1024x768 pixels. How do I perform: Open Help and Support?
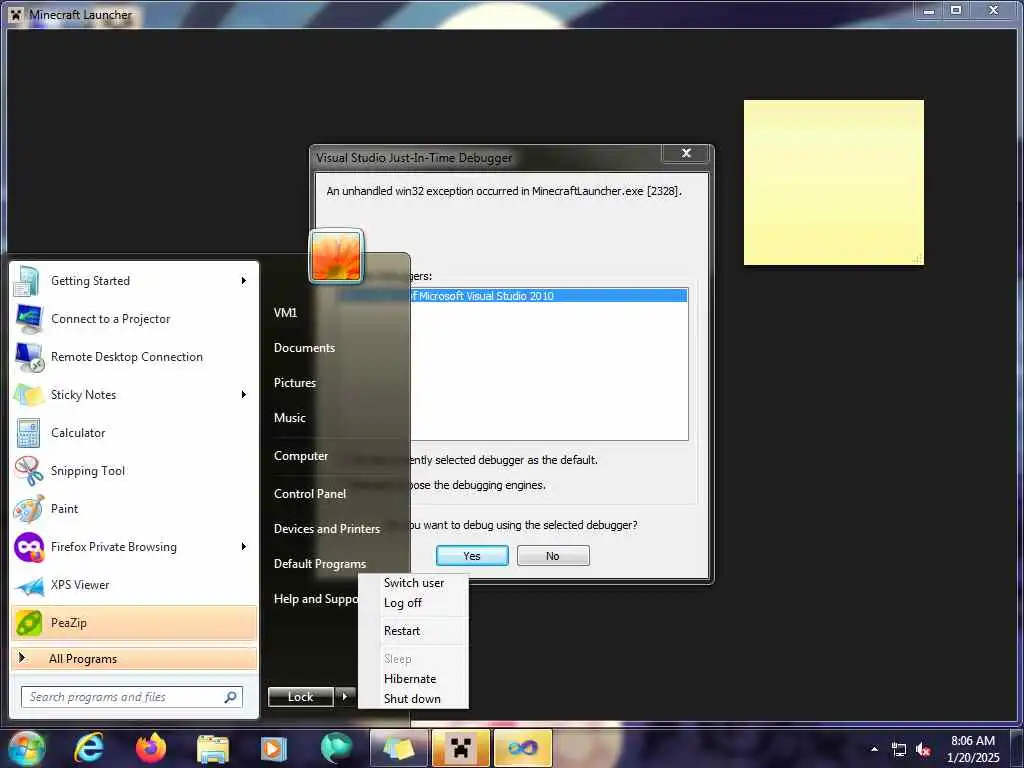(x=315, y=599)
